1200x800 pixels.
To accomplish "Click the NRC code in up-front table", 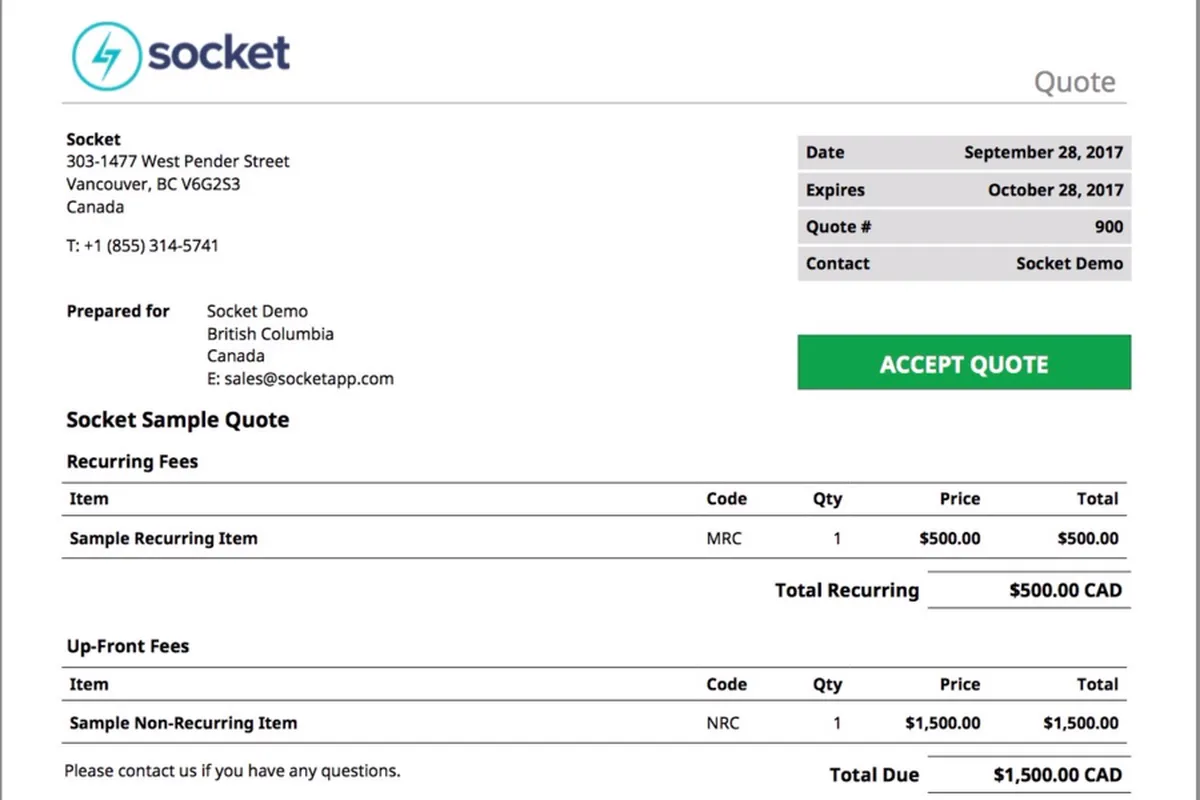I will click(723, 723).
